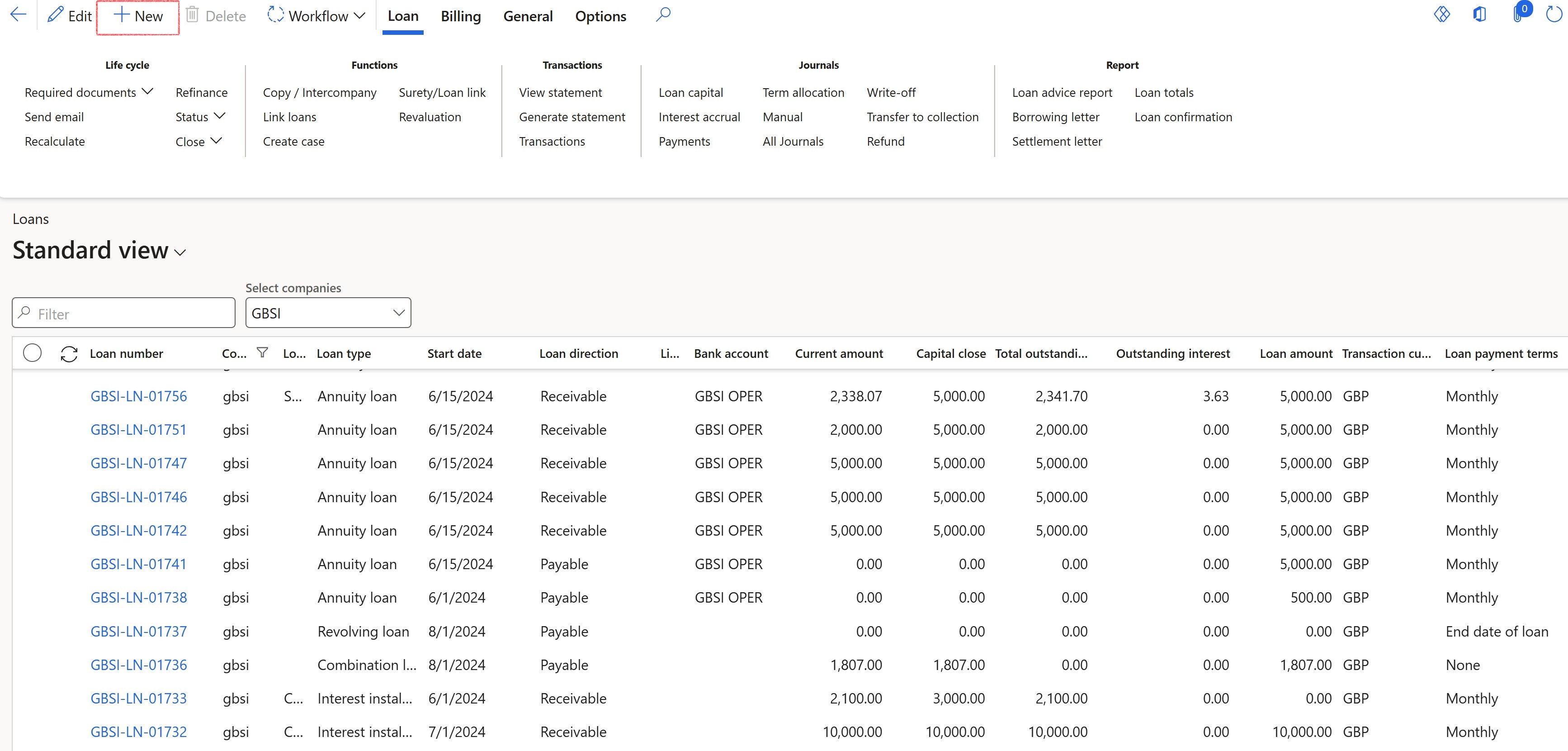Select all rows with the header circle checkbox
The height and width of the screenshot is (751, 1568).
(x=32, y=353)
